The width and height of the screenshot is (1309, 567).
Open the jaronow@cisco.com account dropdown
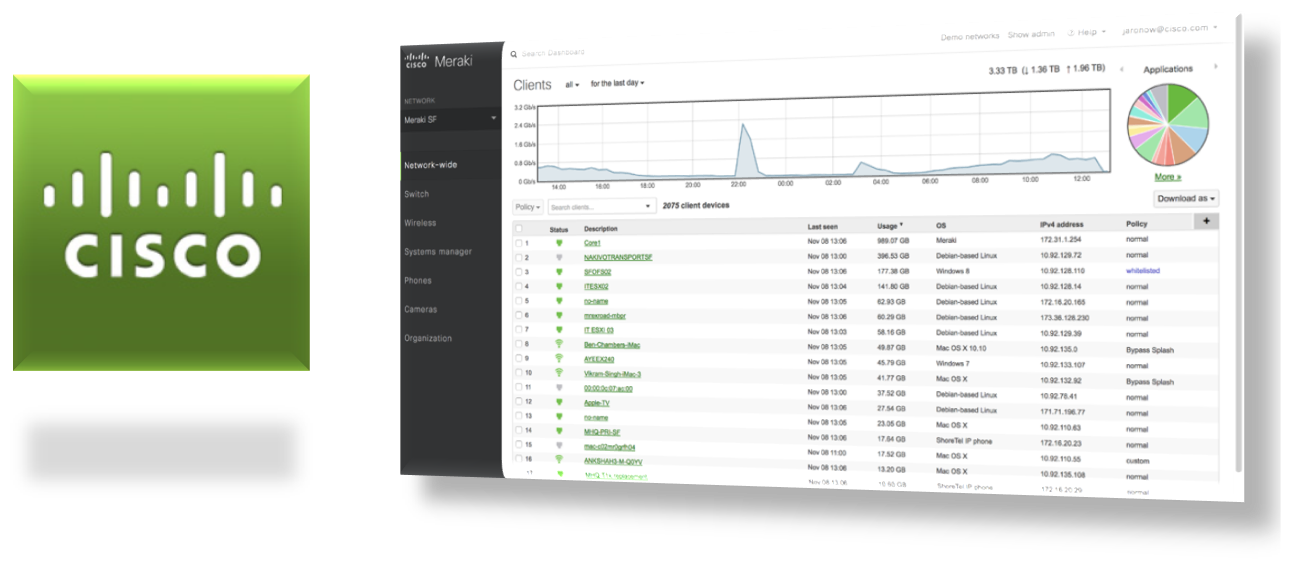[x=1170, y=29]
